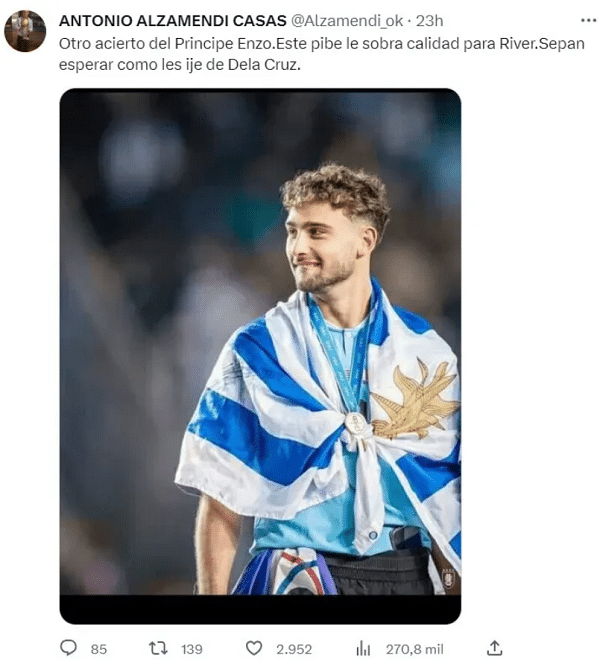Open view analytics bar chart icon
This screenshot has height=661, width=600.
[x=363, y=648]
